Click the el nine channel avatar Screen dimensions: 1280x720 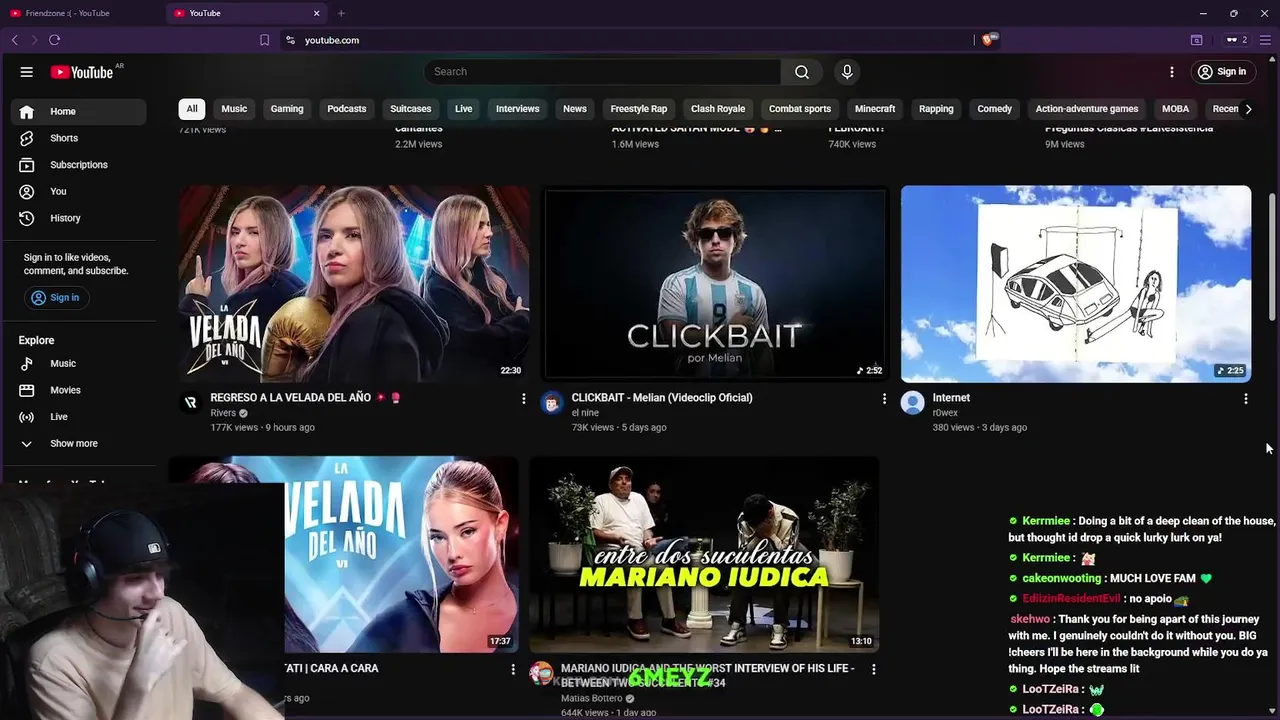pos(552,403)
